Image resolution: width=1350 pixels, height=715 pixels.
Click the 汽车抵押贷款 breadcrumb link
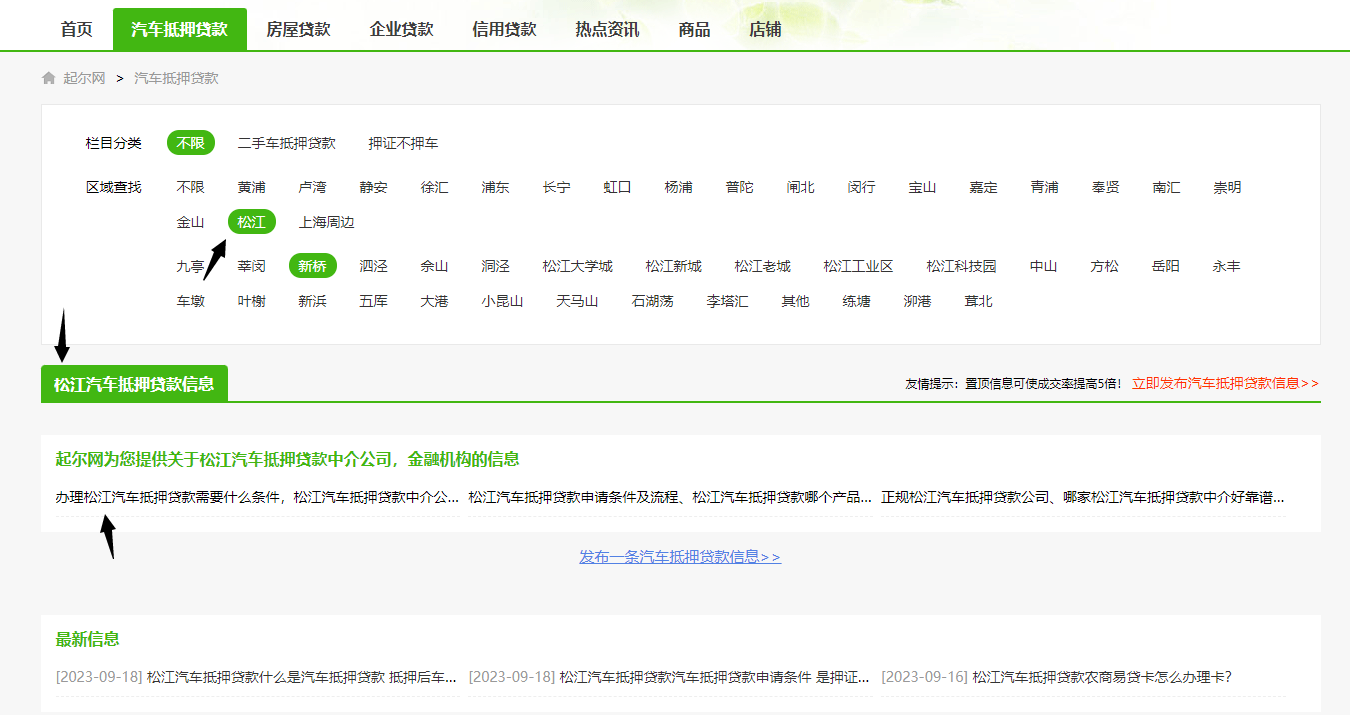click(x=176, y=78)
